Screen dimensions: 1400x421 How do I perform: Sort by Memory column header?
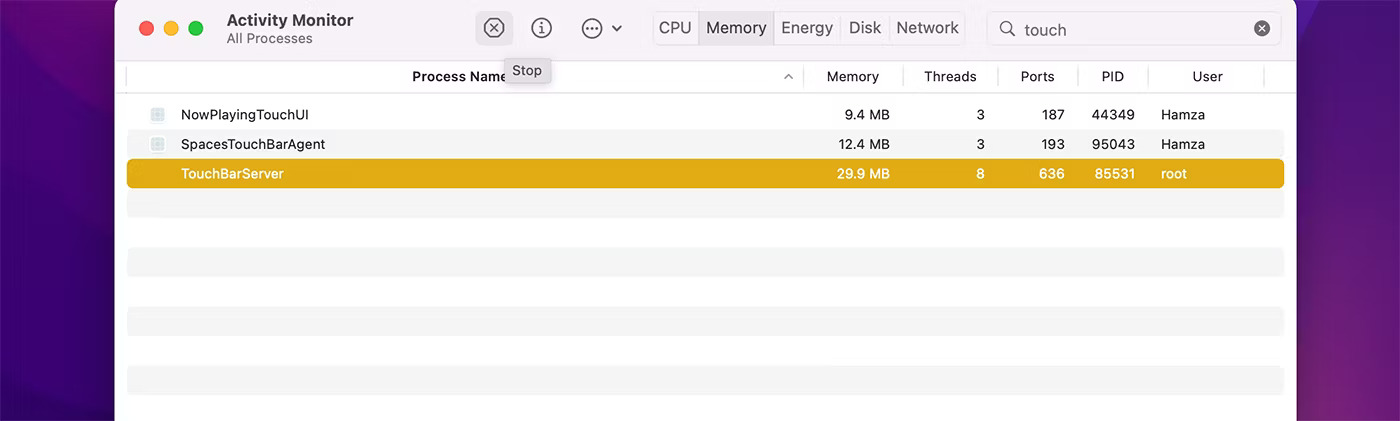point(852,76)
